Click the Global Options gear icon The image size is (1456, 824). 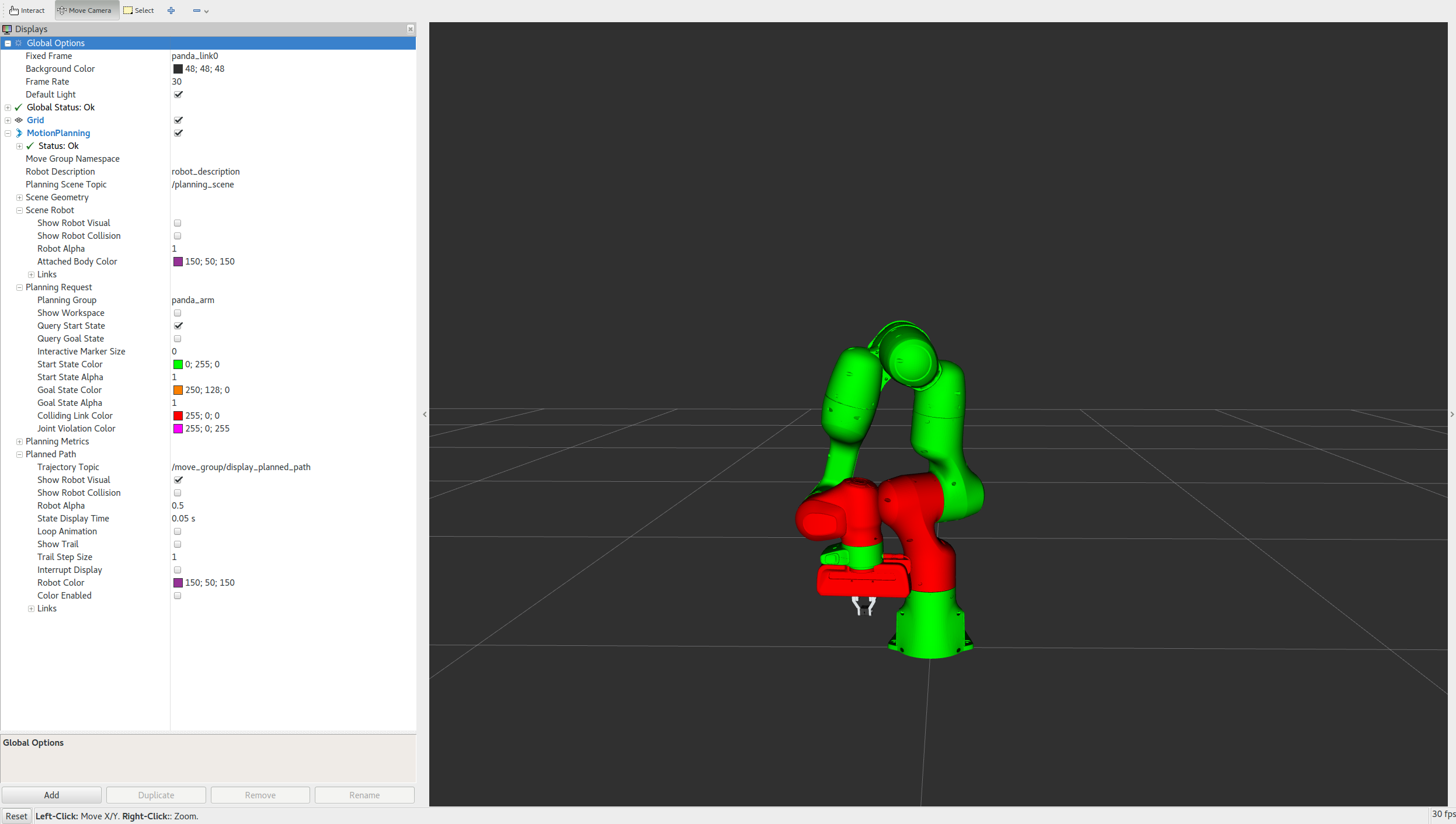pos(19,43)
